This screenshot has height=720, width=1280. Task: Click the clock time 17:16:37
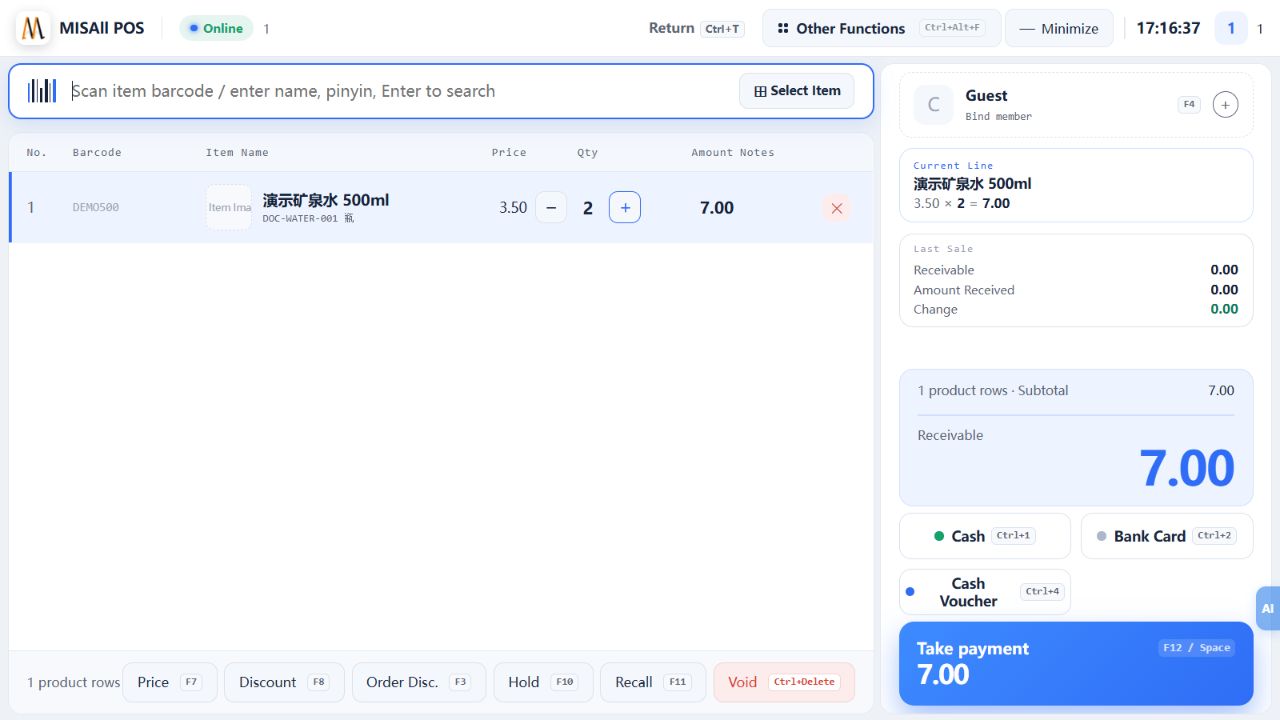click(x=1168, y=28)
